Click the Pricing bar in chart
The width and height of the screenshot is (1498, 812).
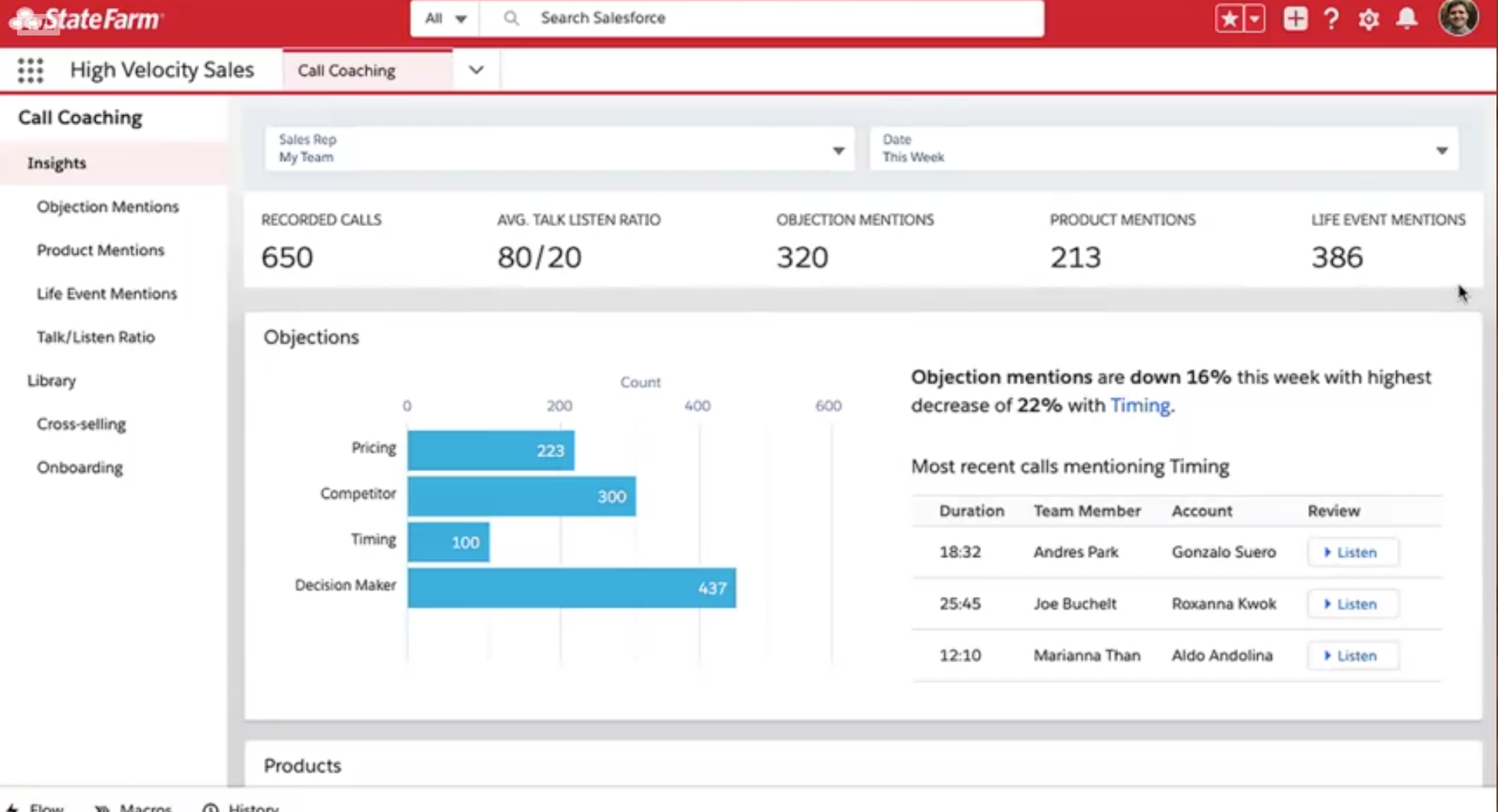491,450
